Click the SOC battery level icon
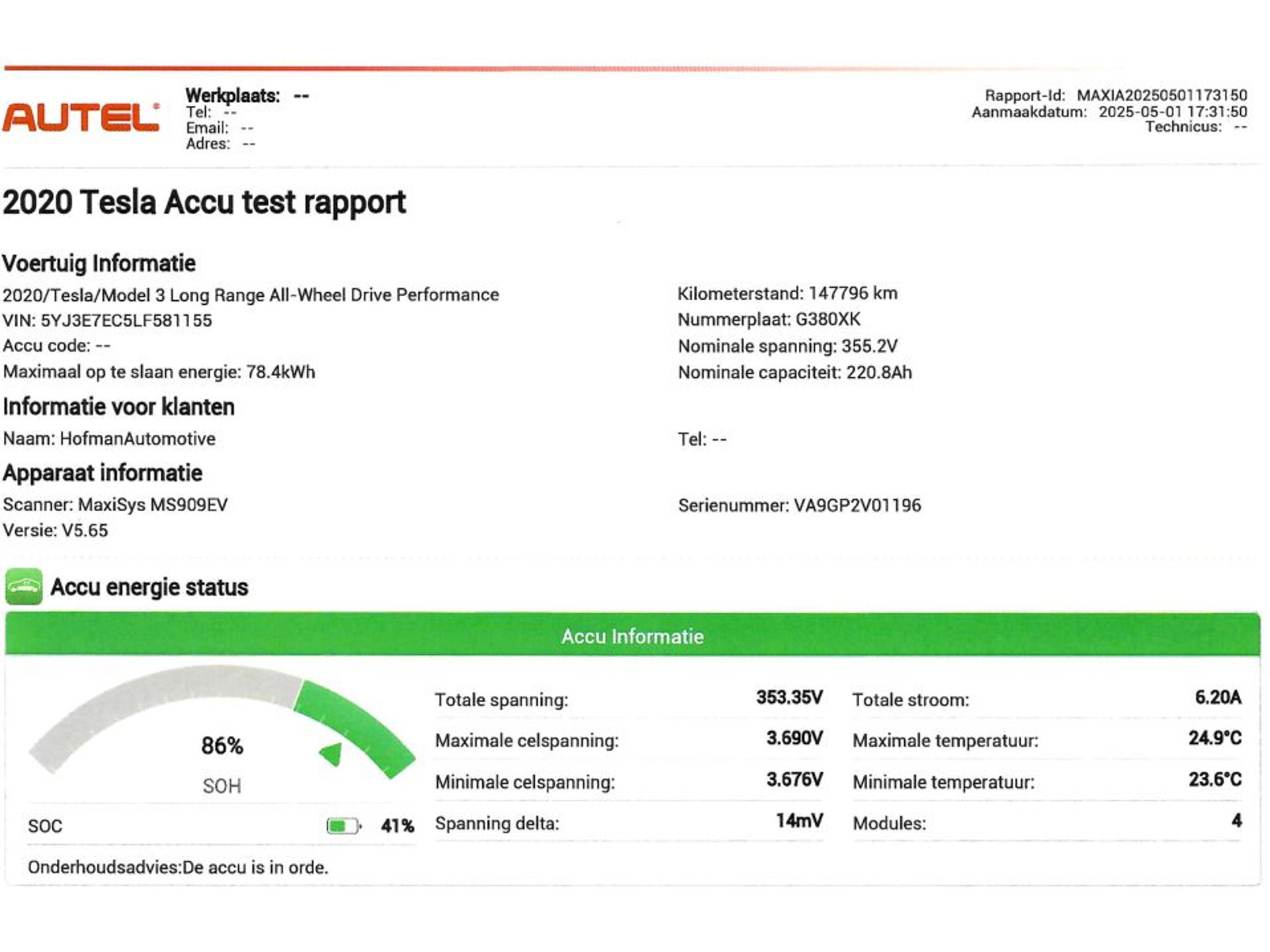This screenshot has height=952, width=1270. tap(343, 826)
